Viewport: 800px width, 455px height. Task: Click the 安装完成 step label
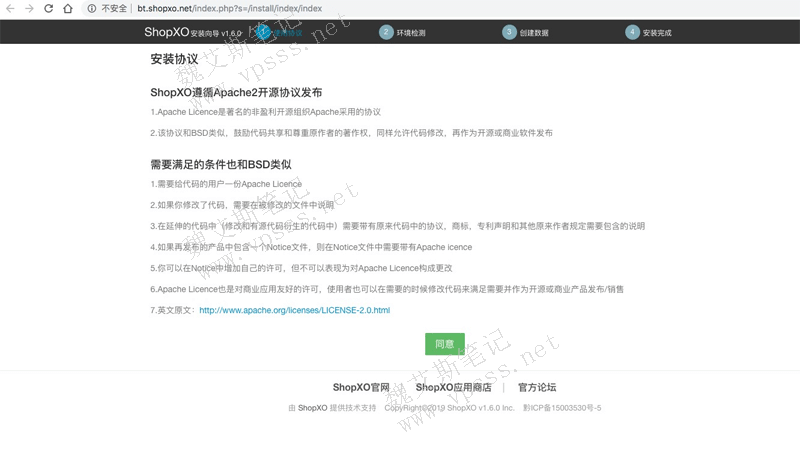(657, 33)
